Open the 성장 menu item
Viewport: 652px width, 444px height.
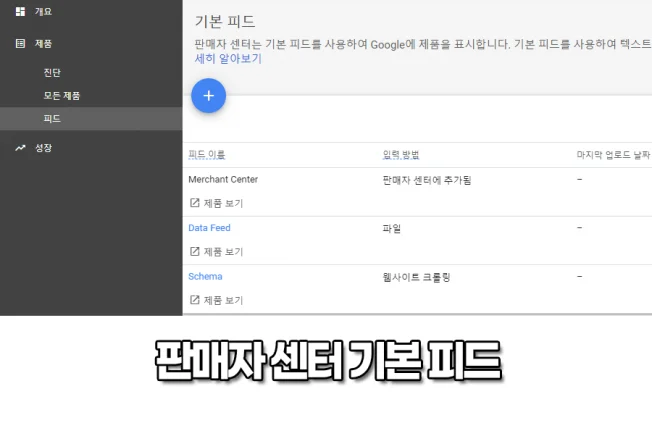[43, 148]
